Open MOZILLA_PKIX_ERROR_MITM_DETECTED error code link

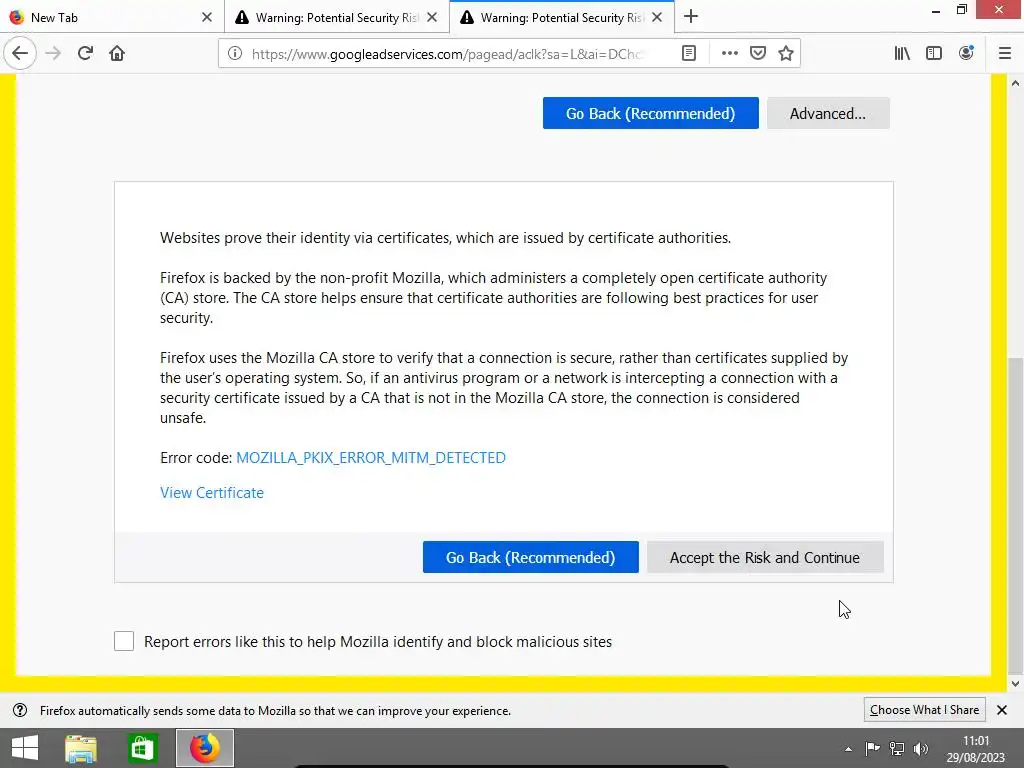click(x=371, y=458)
